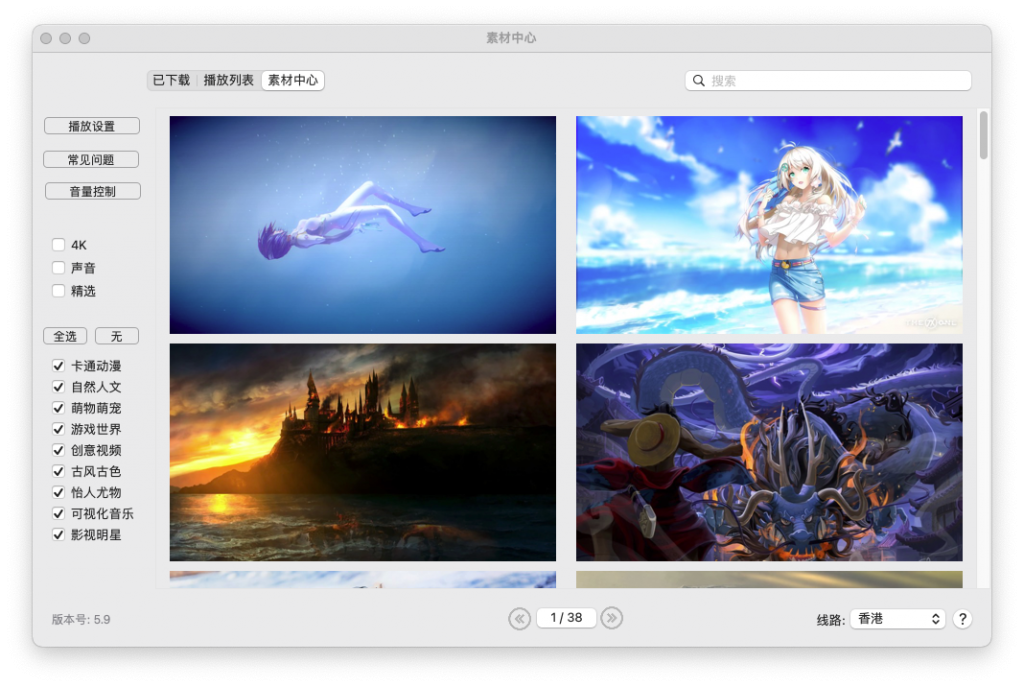Click the 1 / 38 page number field
Image resolution: width=1024 pixels, height=687 pixels.
[x=566, y=618]
